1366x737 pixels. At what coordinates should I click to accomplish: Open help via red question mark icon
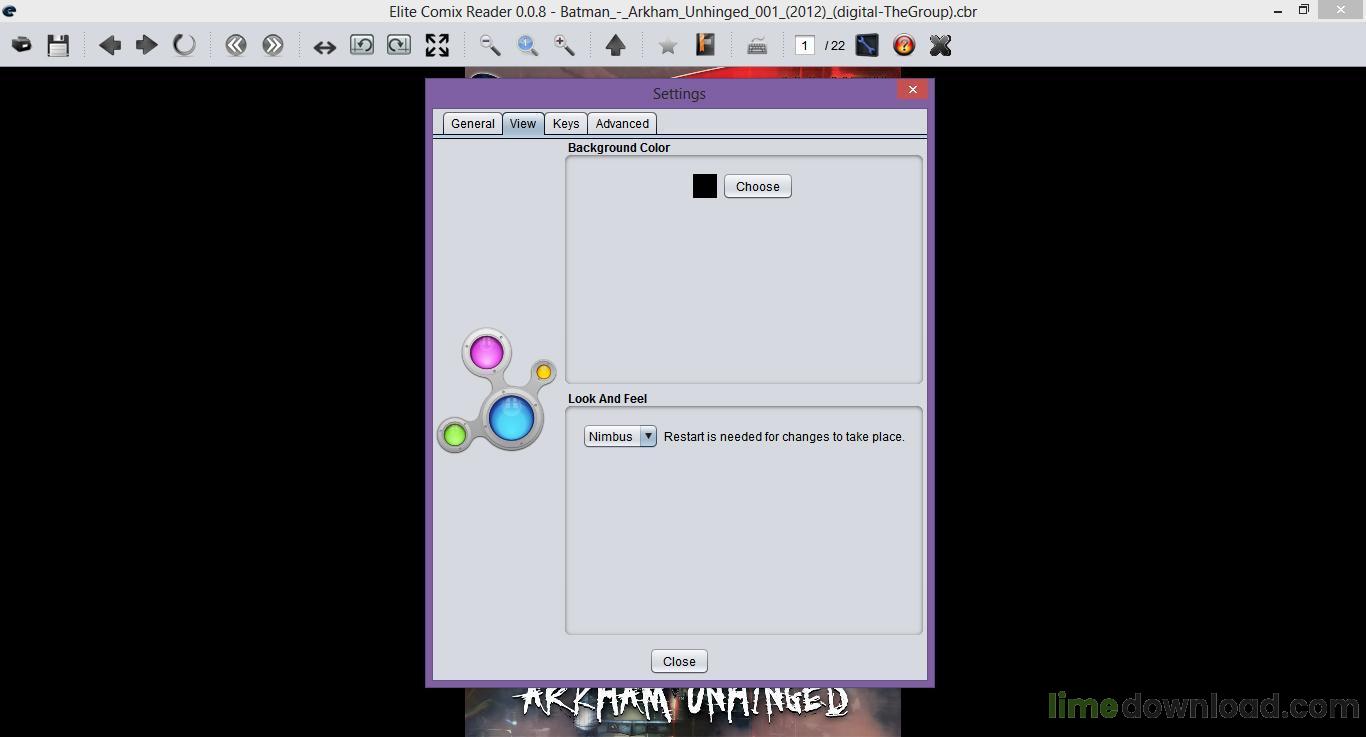[x=904, y=45]
